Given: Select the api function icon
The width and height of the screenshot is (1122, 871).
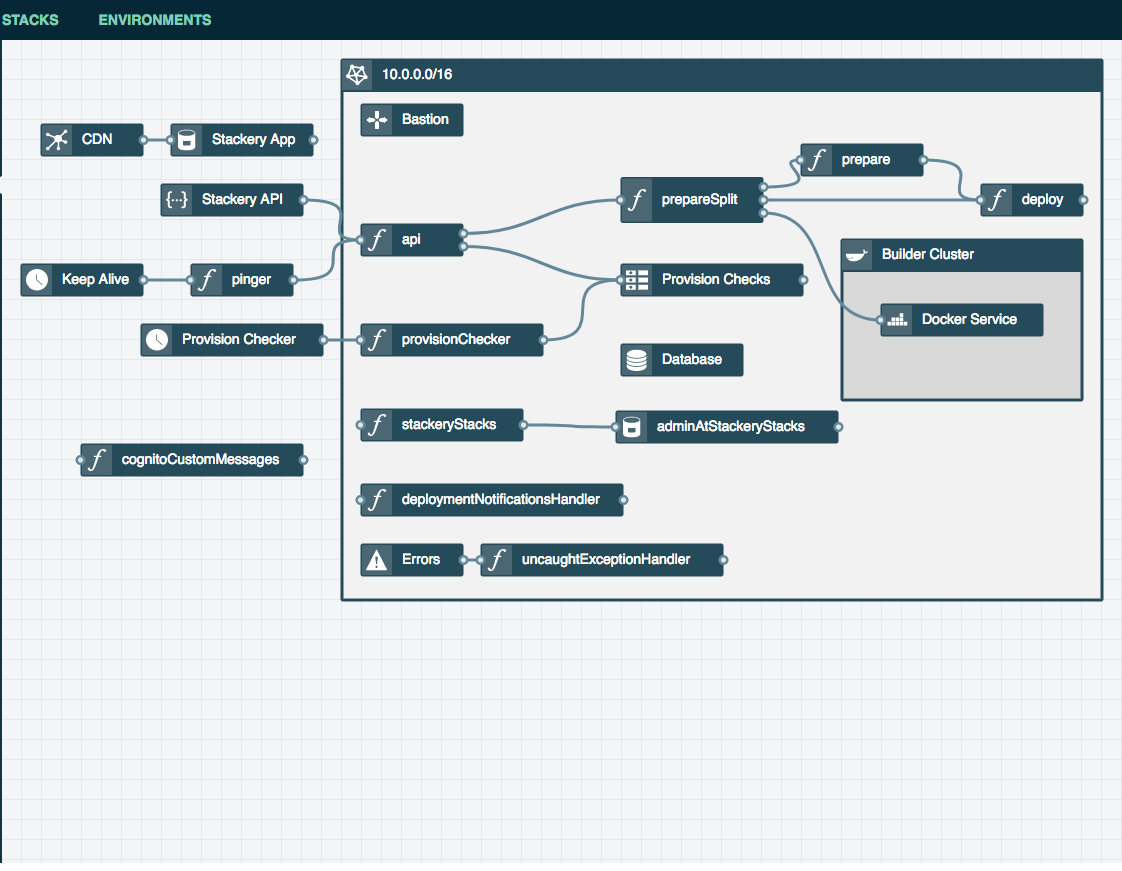Looking at the screenshot, I should click(376, 240).
